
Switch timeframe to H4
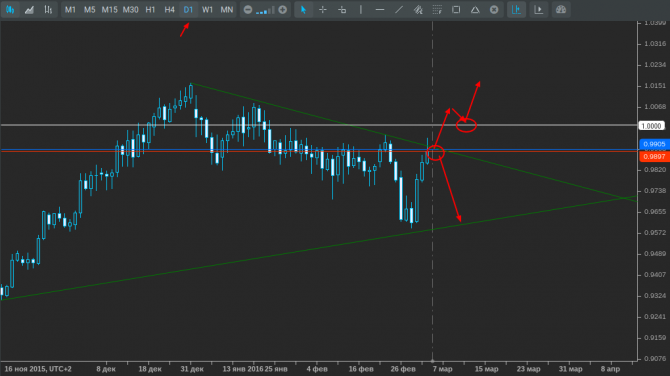(169, 9)
